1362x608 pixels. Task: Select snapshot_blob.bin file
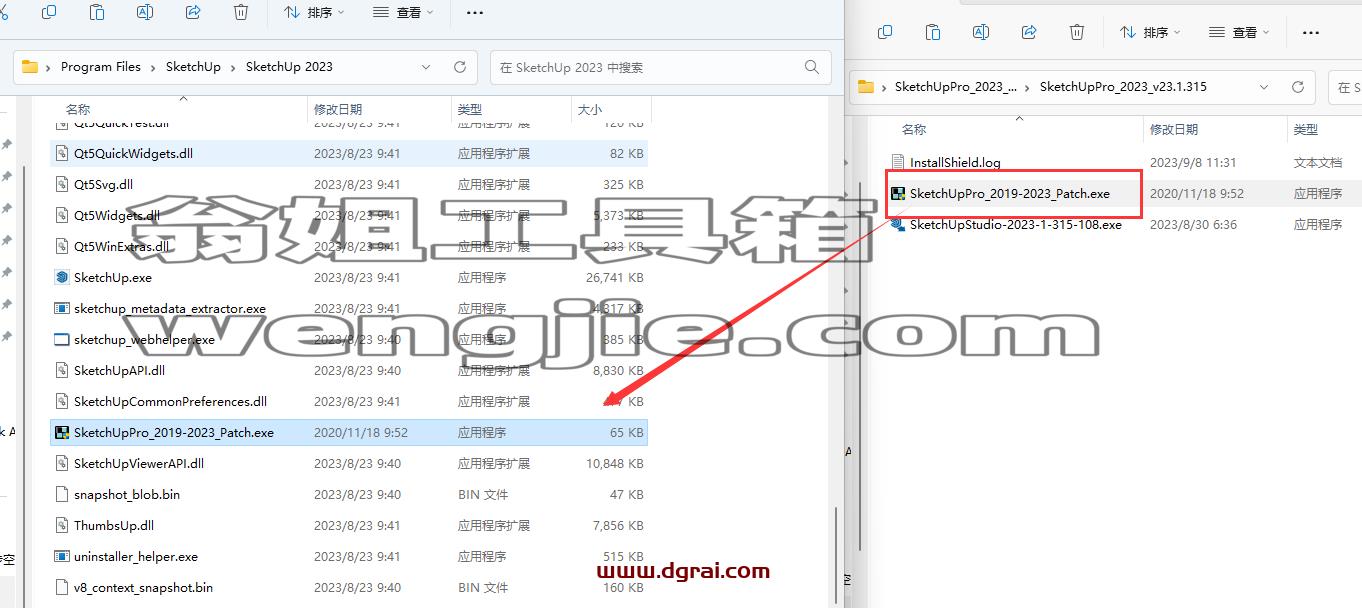[x=349, y=495]
